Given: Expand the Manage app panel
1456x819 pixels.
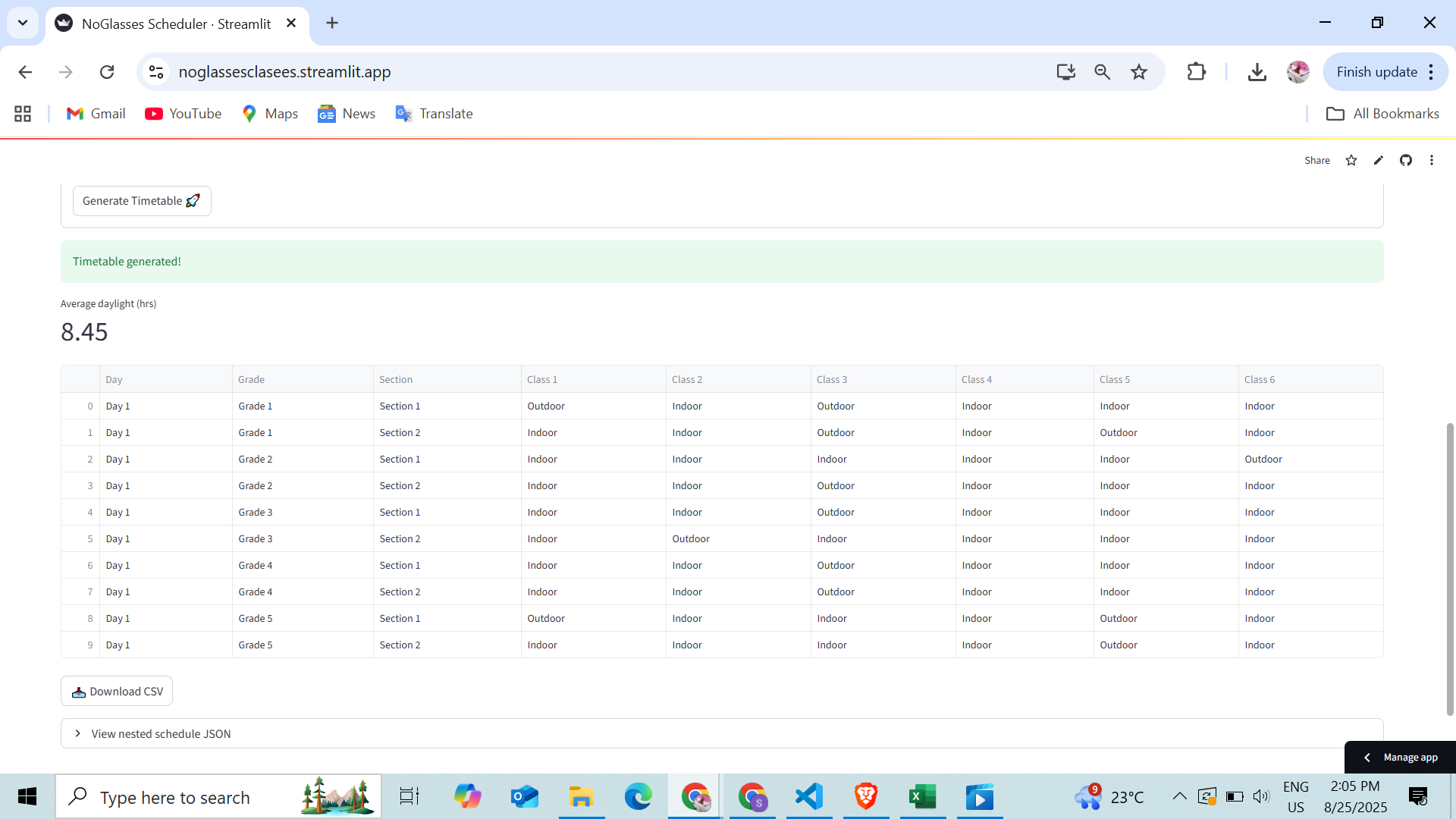Looking at the screenshot, I should click(x=1400, y=757).
